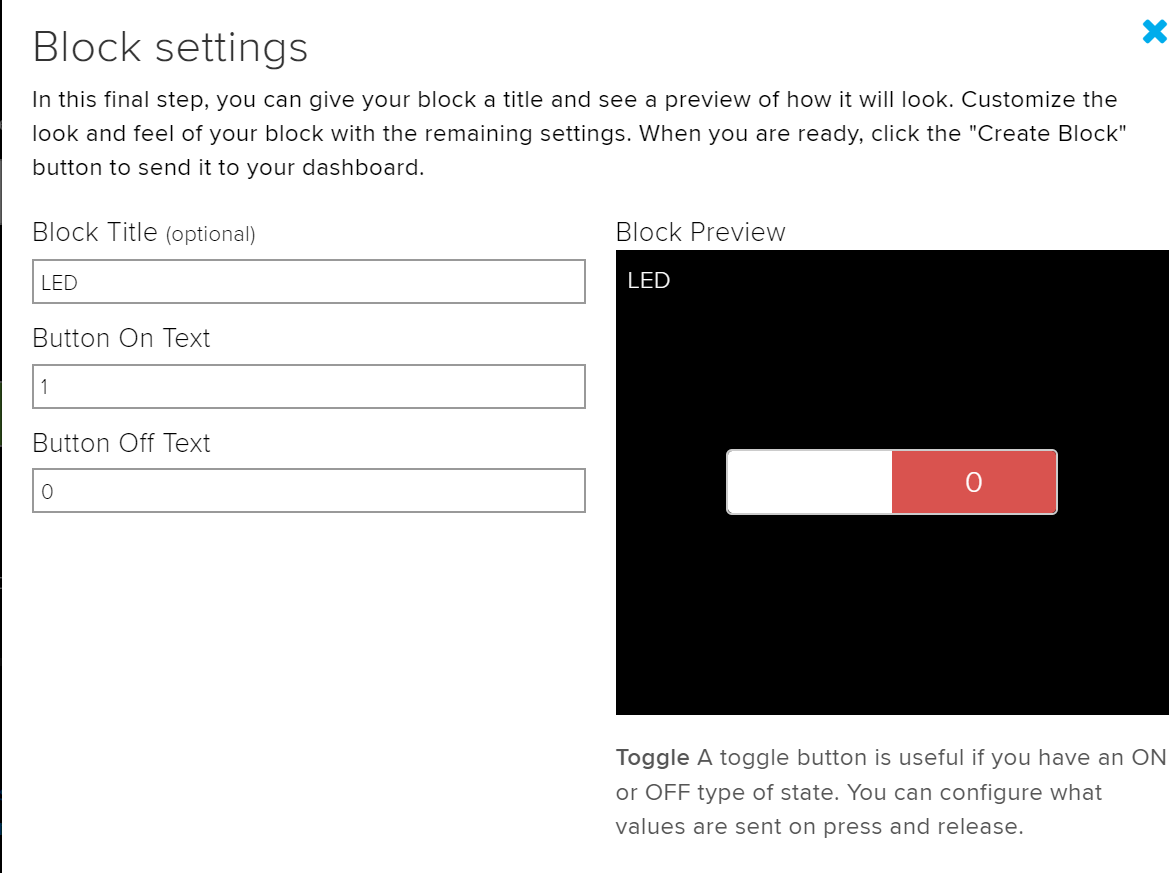Click the Button On Text input field
Viewport: 1169px width, 873px height.
(x=308, y=386)
